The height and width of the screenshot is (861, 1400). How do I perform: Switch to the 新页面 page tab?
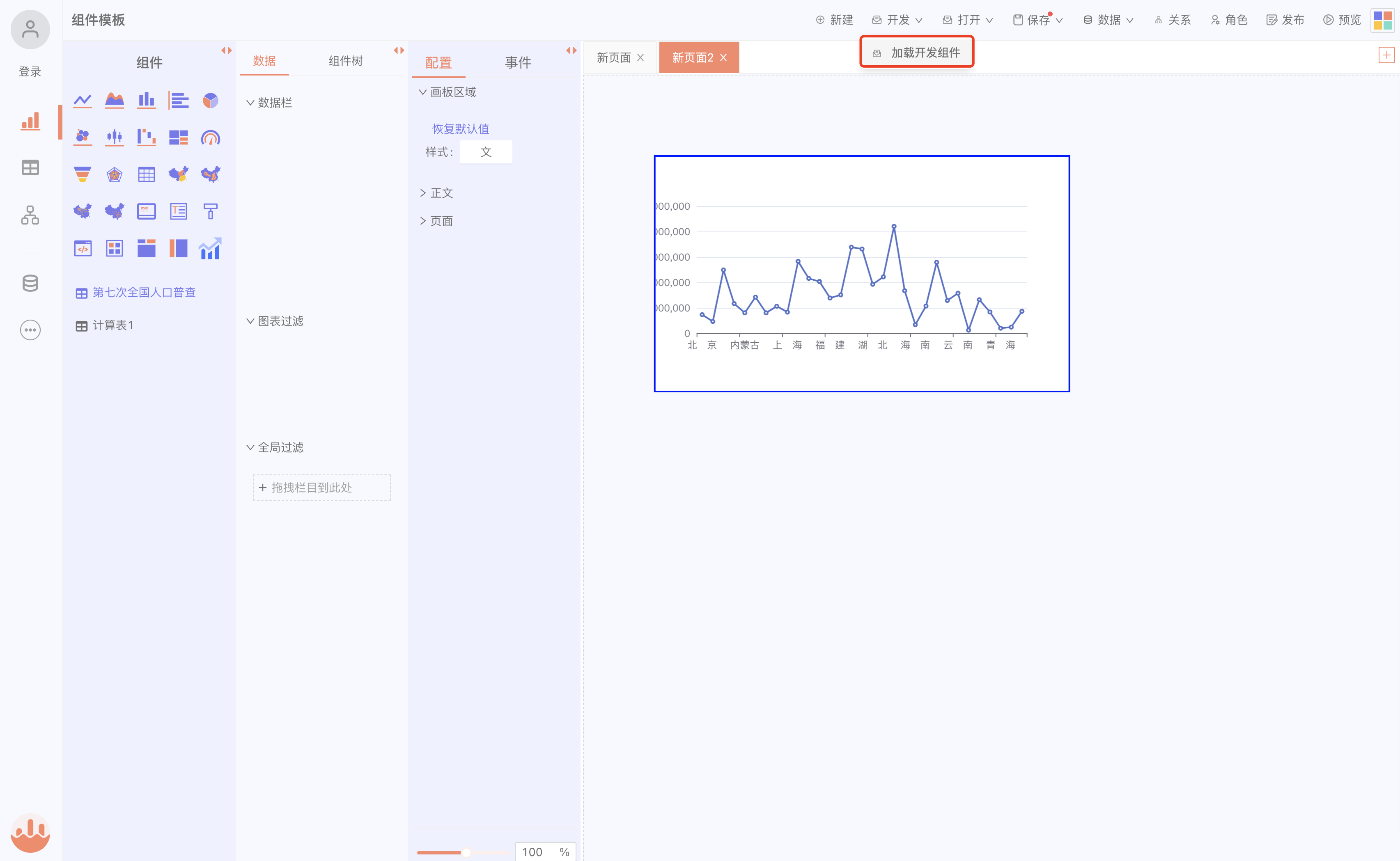pyautogui.click(x=613, y=57)
